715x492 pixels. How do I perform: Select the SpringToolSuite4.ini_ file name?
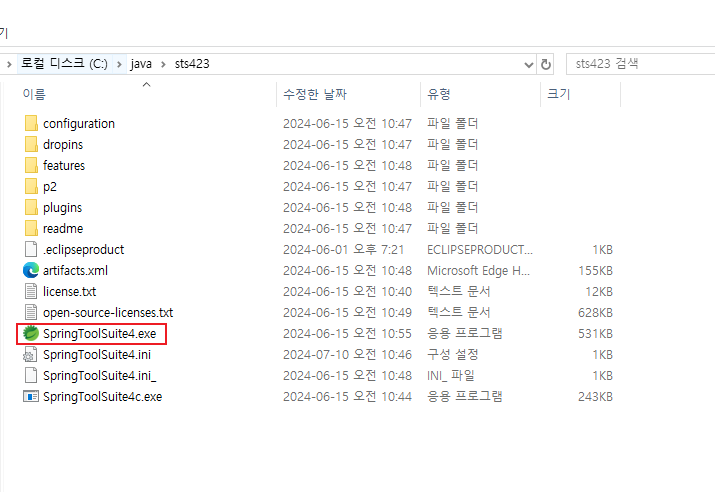coord(99,376)
